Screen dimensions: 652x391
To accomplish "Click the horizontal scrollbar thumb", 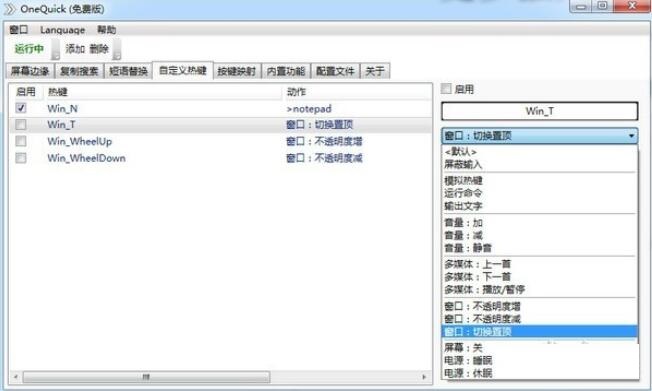I will pyautogui.click(x=146, y=377).
